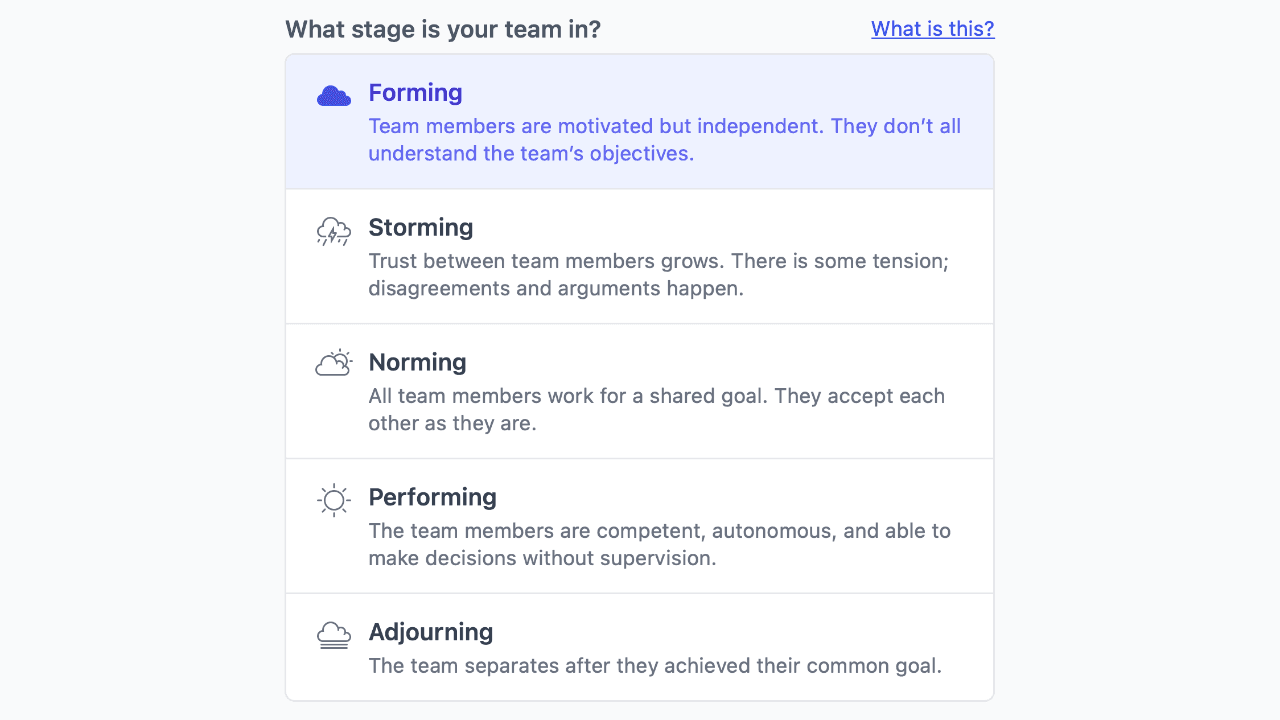Click the "What stage is your team in?" heading
This screenshot has height=720, width=1280.
(443, 29)
